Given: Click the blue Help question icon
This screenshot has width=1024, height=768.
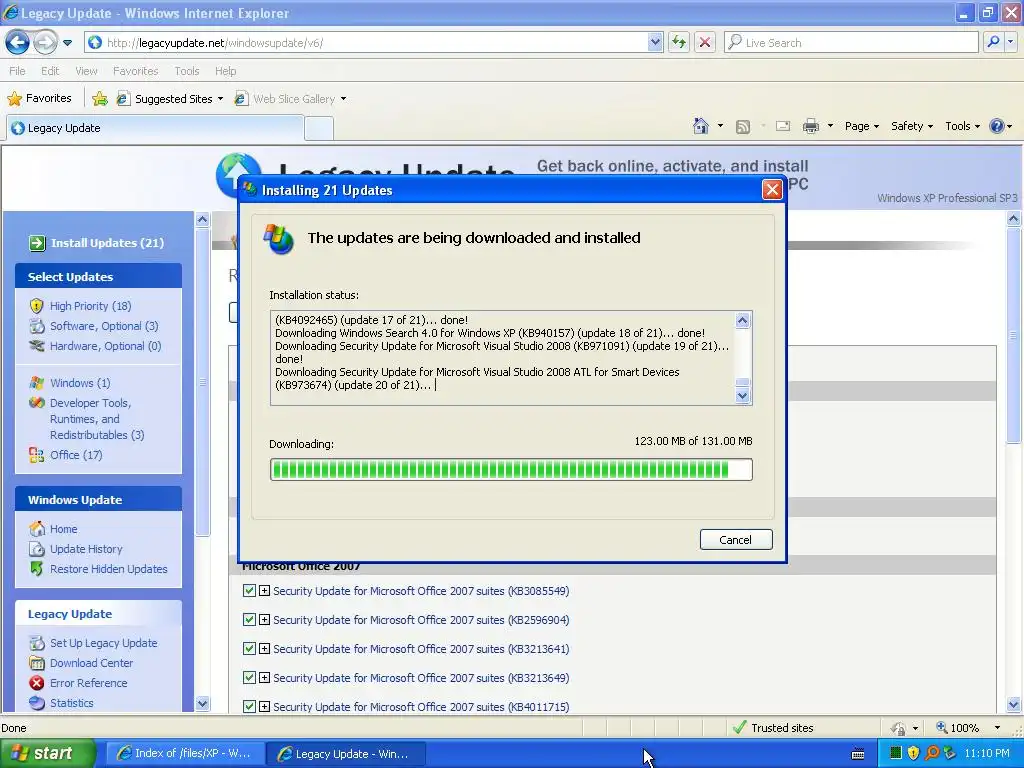Looking at the screenshot, I should pos(997,126).
